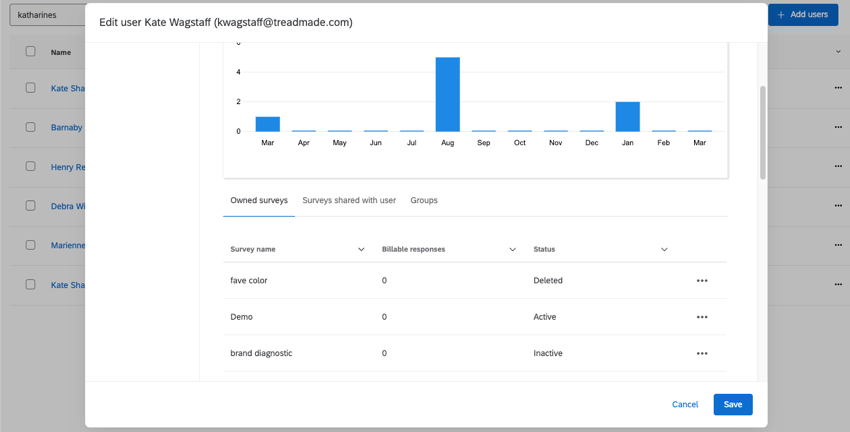Open options menu for brand diagnostic survey
This screenshot has height=432, width=850.
tap(702, 353)
